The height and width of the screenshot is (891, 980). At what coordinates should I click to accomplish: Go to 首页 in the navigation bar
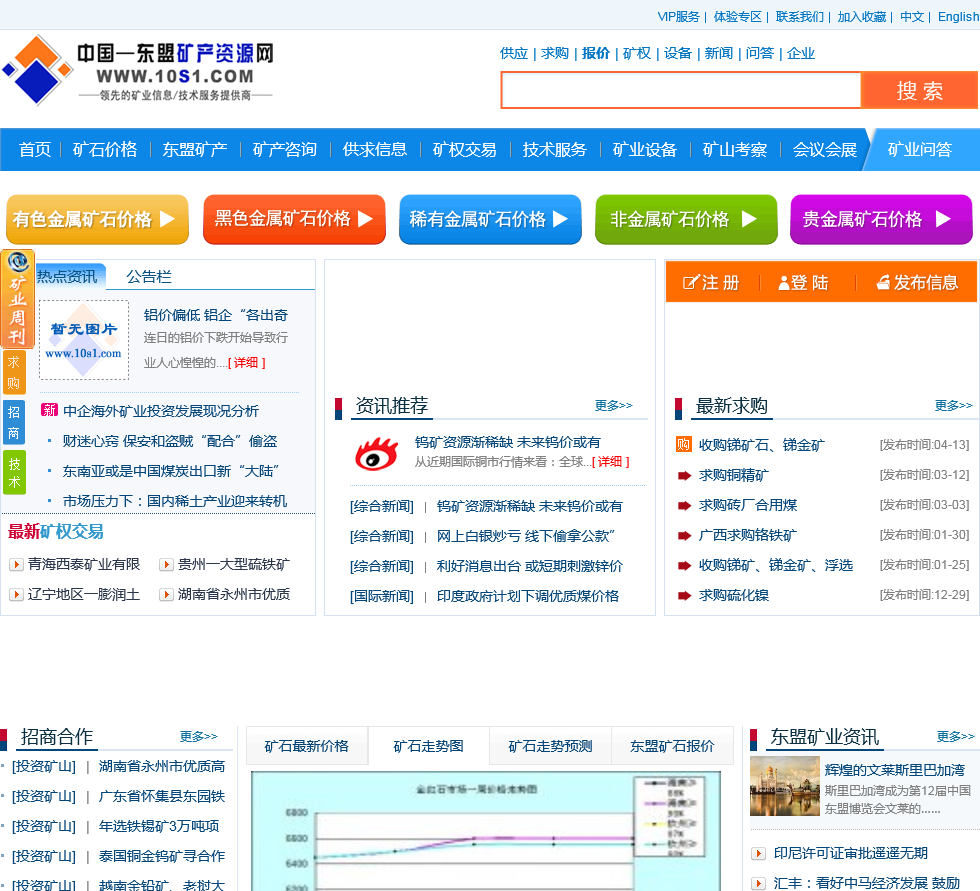pos(34,149)
